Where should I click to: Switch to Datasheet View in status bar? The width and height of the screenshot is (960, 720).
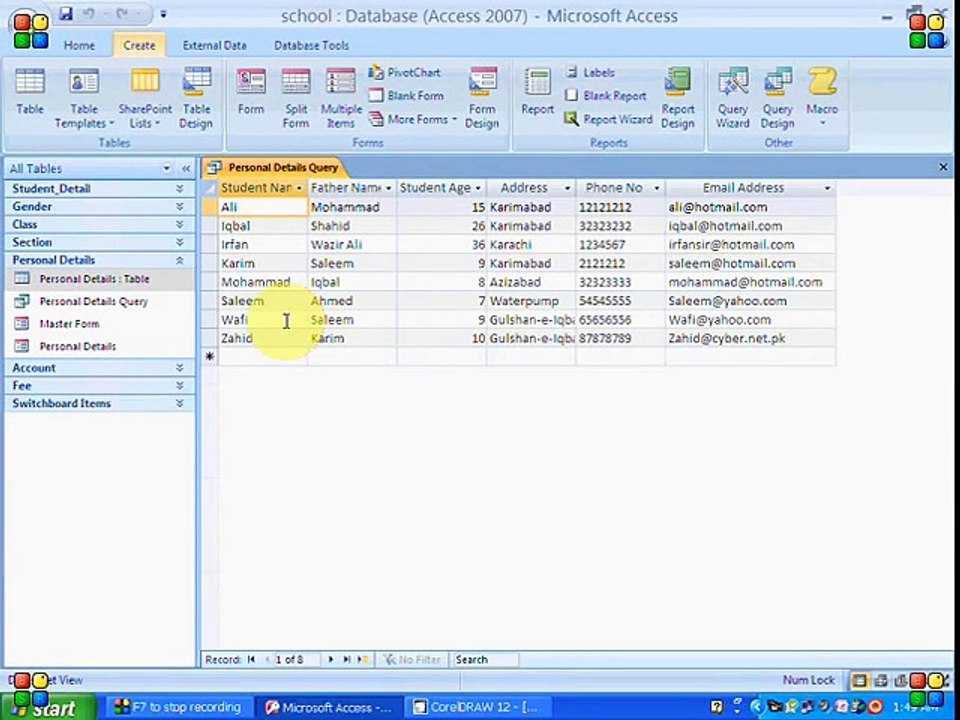860,680
